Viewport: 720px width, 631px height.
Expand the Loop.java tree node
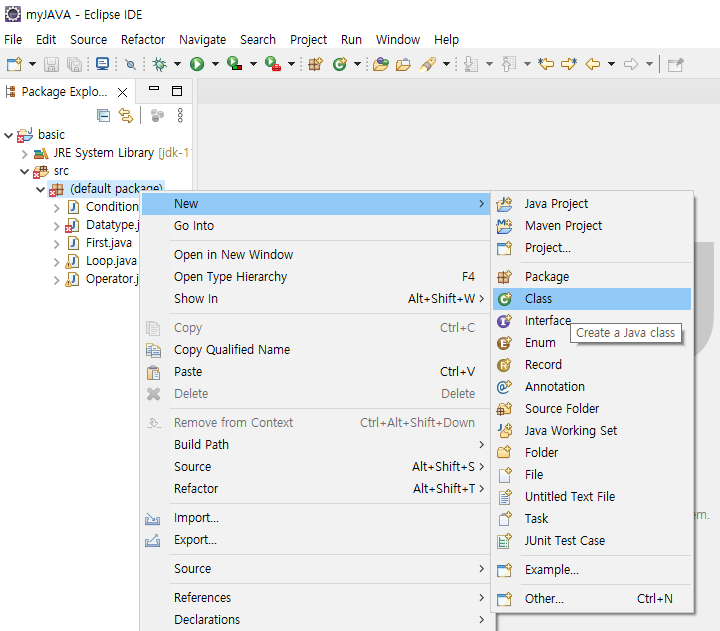tap(56, 262)
